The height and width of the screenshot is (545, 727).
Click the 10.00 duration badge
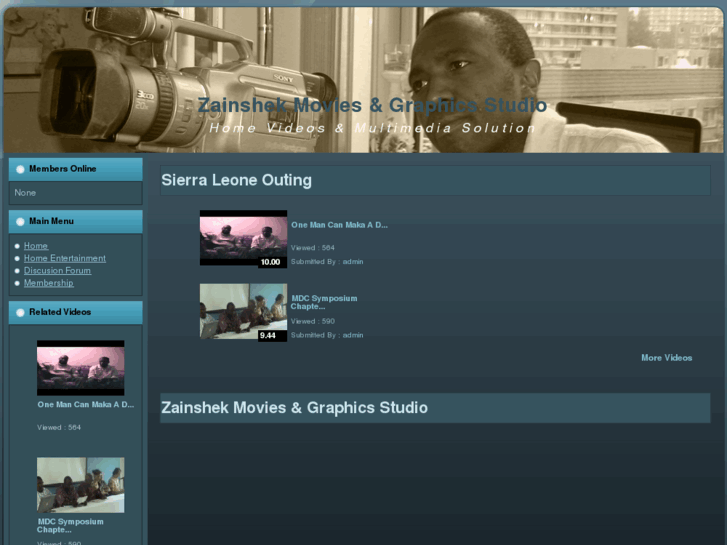point(271,262)
